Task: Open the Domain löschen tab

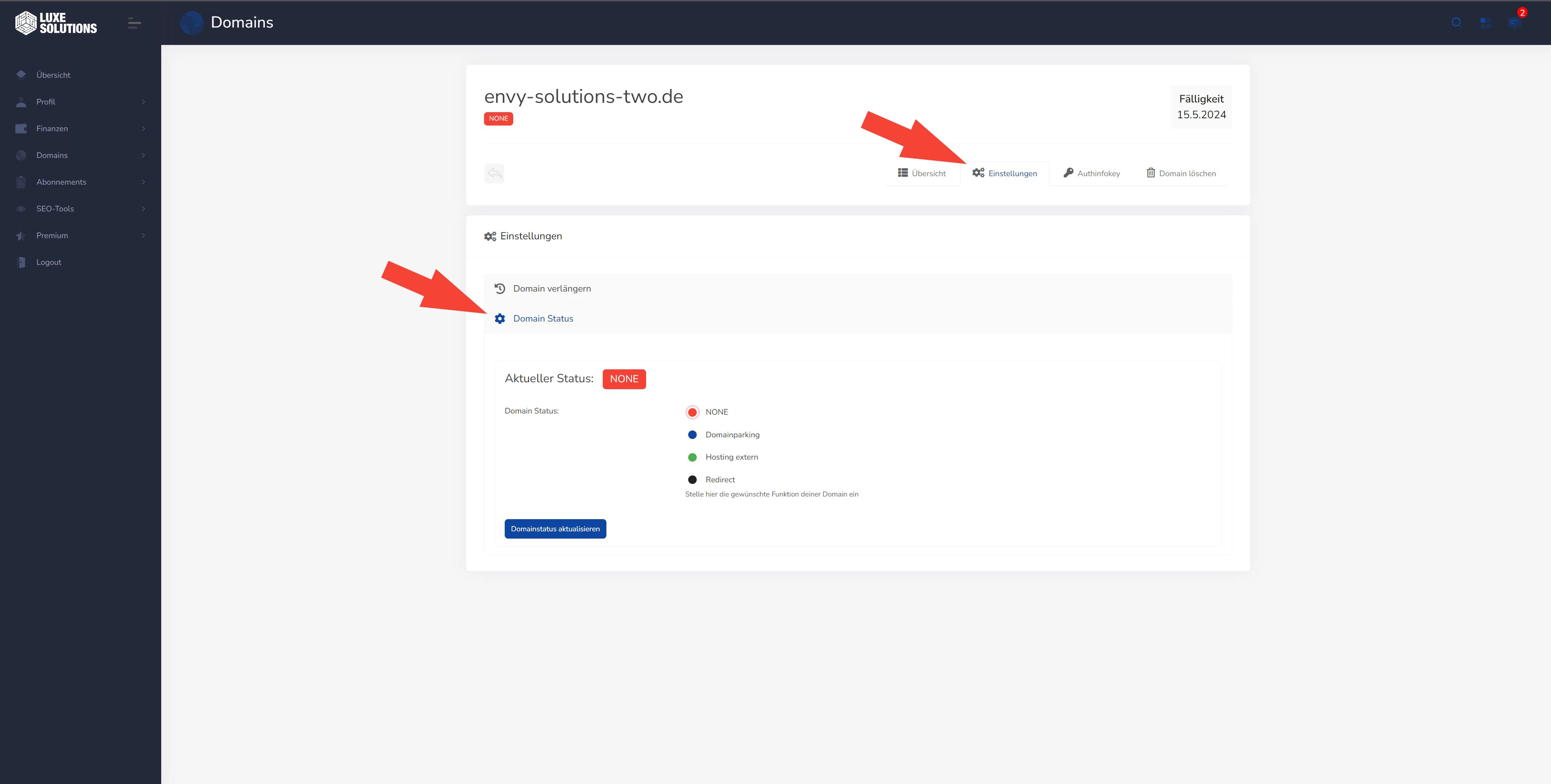Action: pyautogui.click(x=1181, y=173)
